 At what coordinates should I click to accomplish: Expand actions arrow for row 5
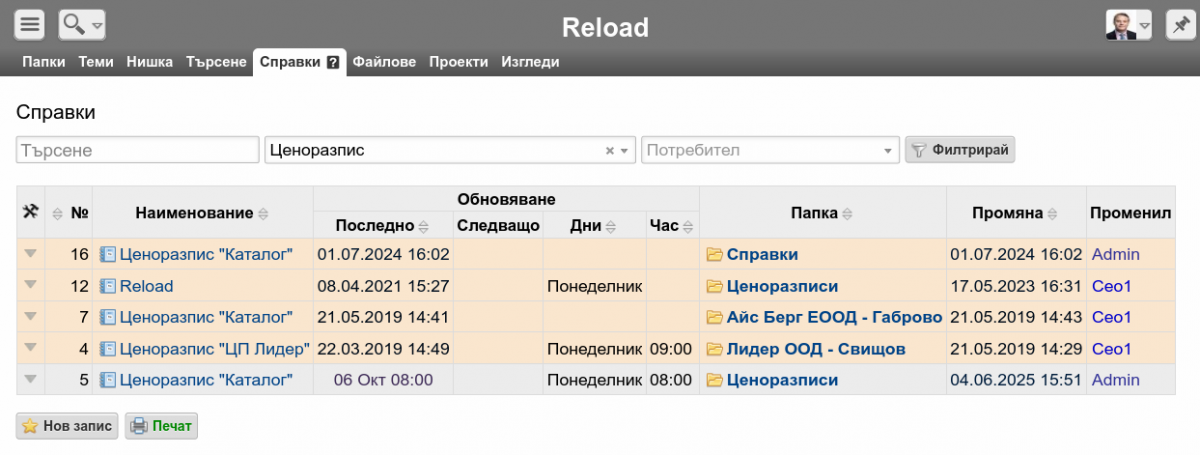(30, 379)
